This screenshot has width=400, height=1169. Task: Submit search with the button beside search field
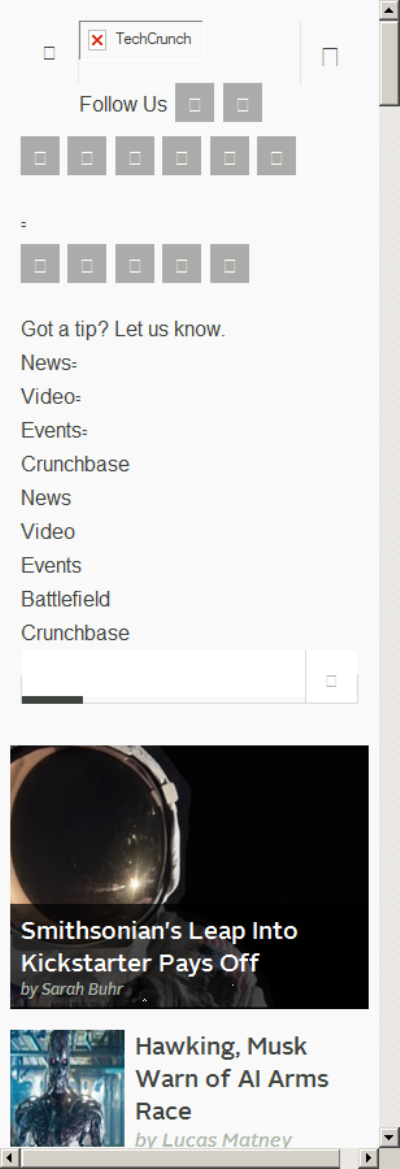331,677
